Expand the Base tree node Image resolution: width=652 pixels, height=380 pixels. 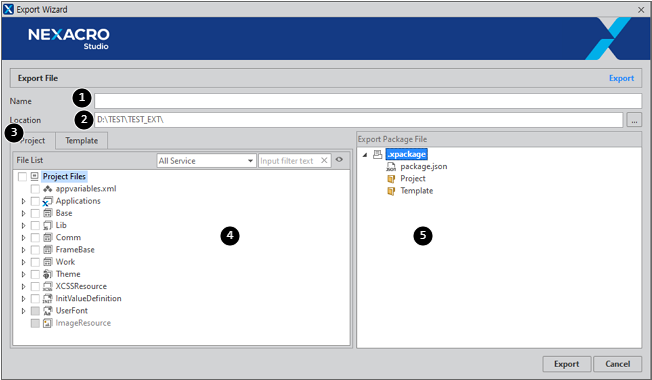coord(23,213)
